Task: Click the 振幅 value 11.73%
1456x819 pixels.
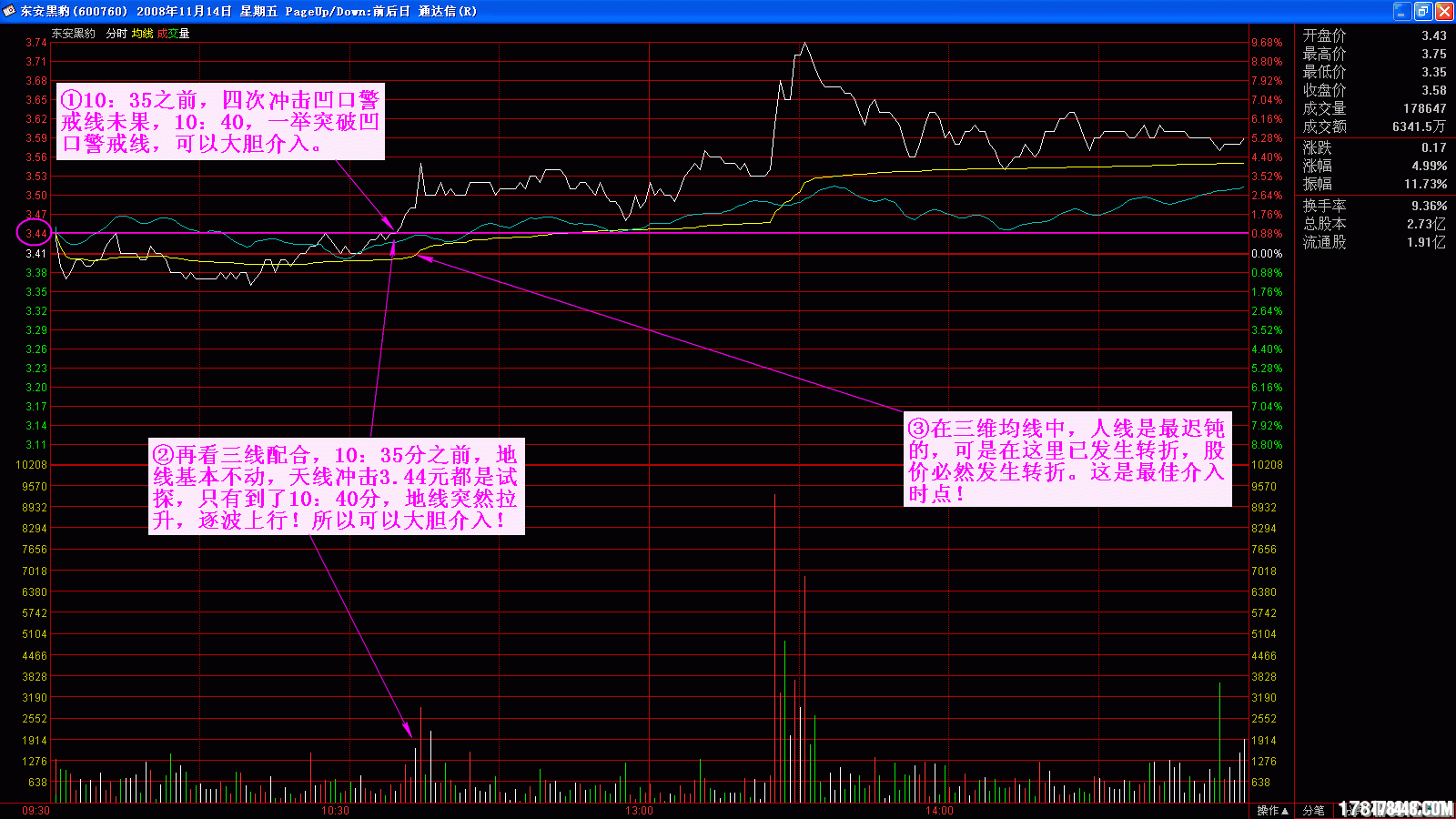Action: [x=1426, y=184]
